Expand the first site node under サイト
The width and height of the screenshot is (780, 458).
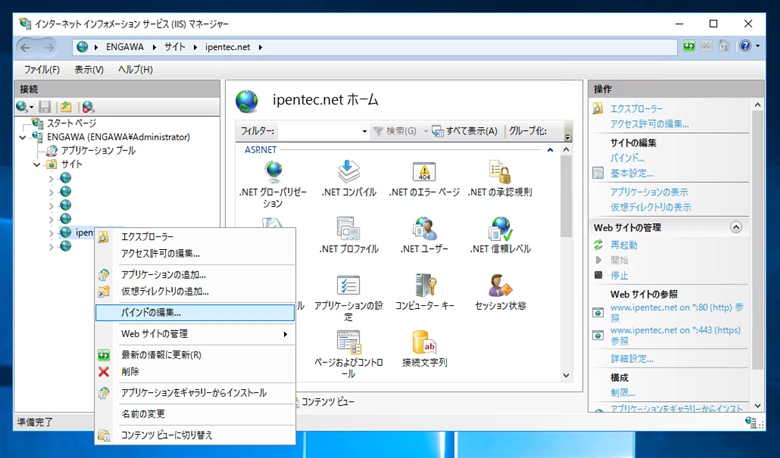click(x=51, y=178)
